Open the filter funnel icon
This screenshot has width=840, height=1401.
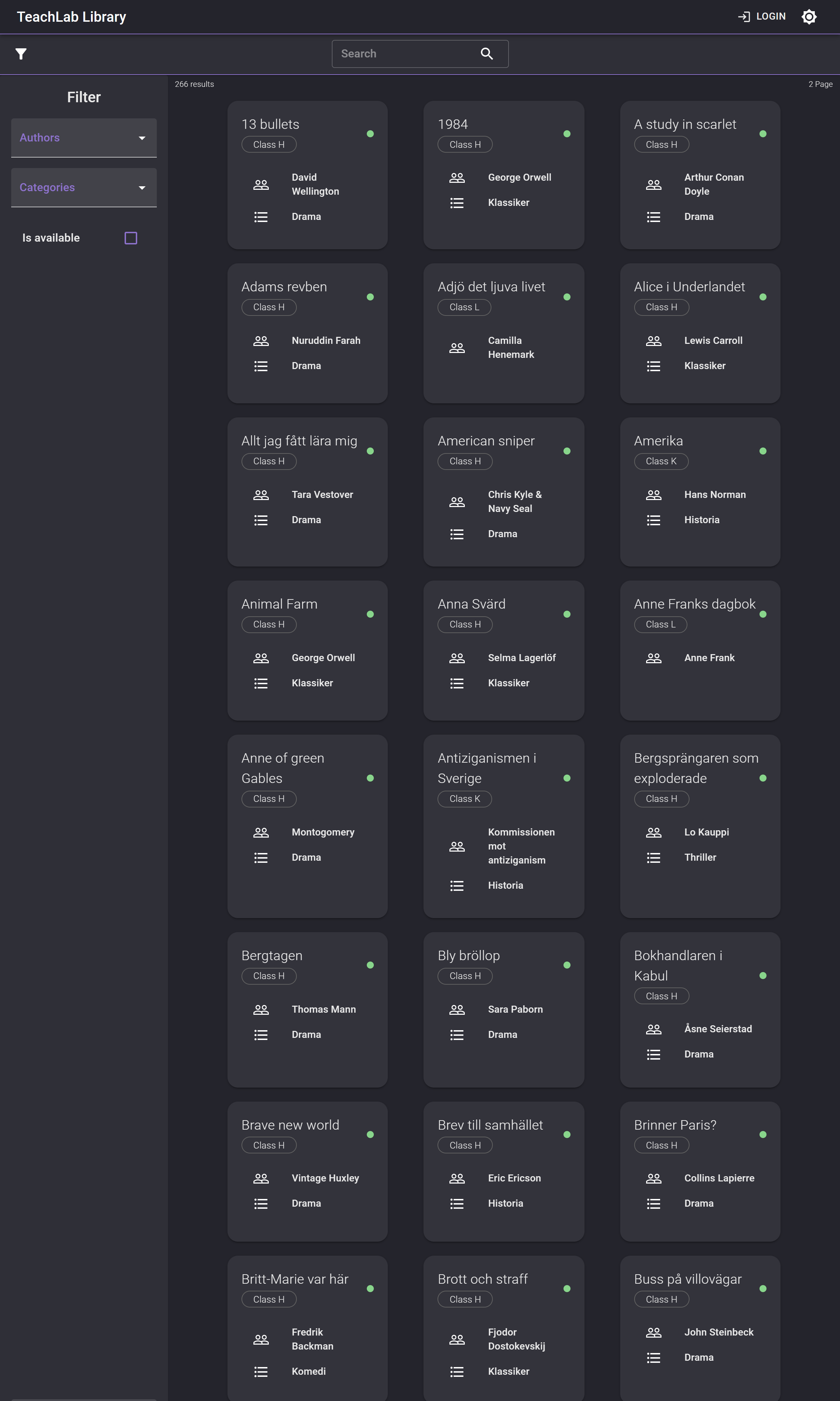(20, 54)
